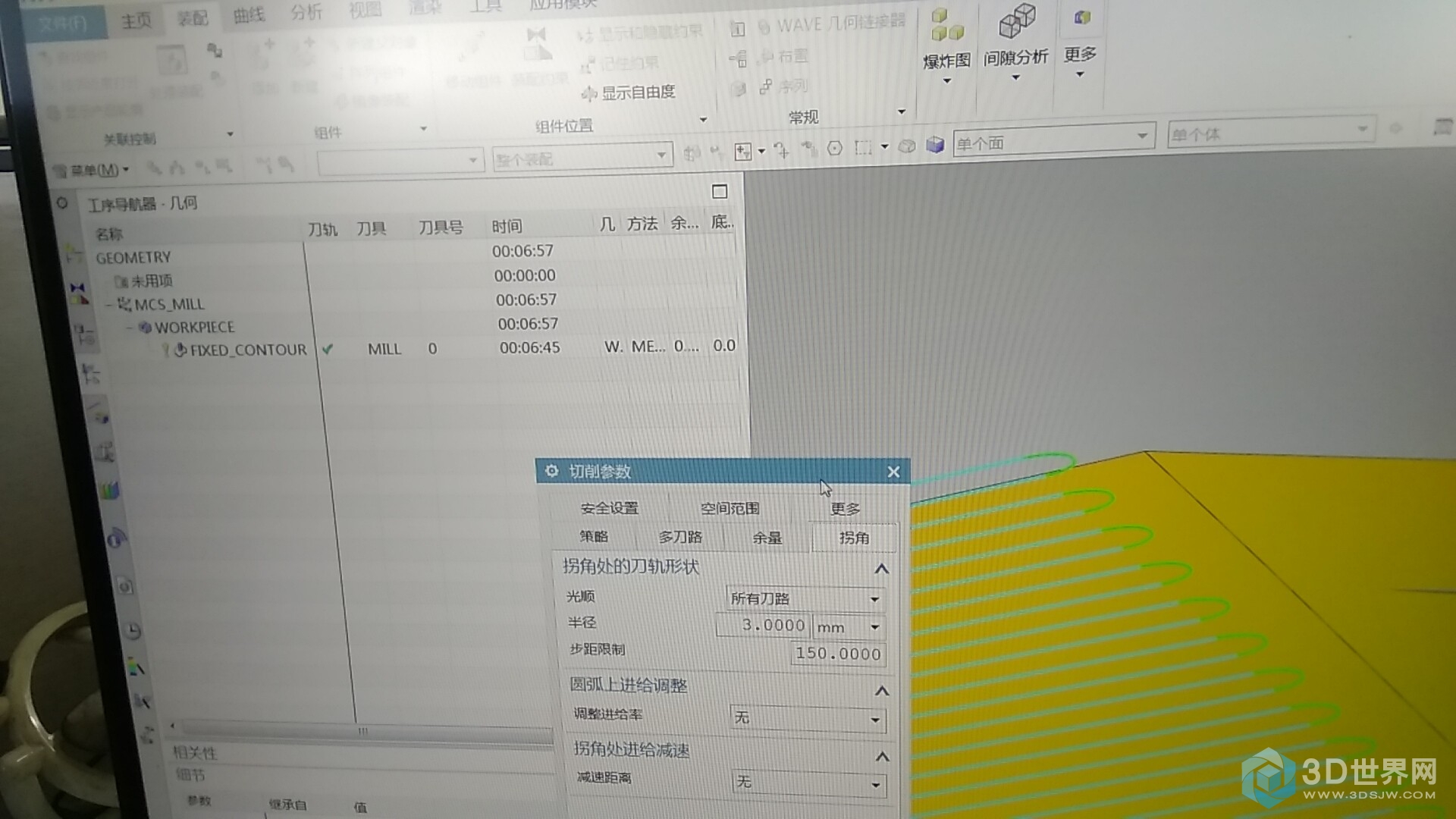
Task: Click the MCS_MILL coordinate icon
Action: point(124,305)
